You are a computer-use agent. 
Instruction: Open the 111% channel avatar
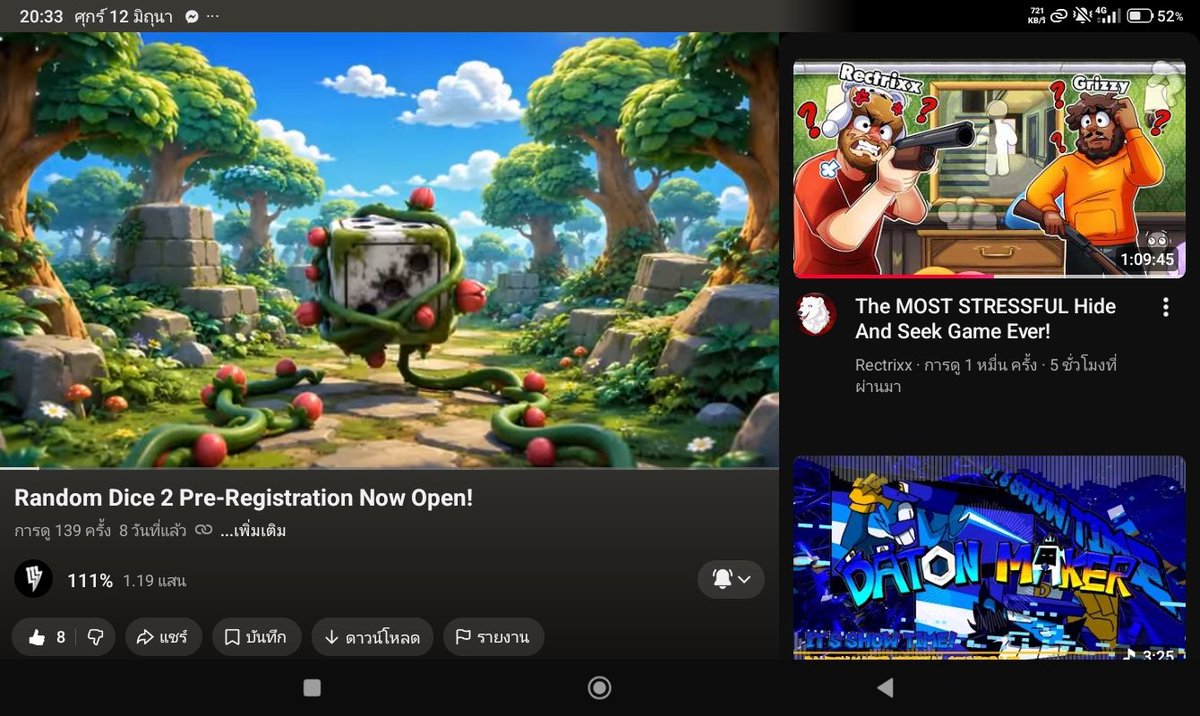coord(33,579)
